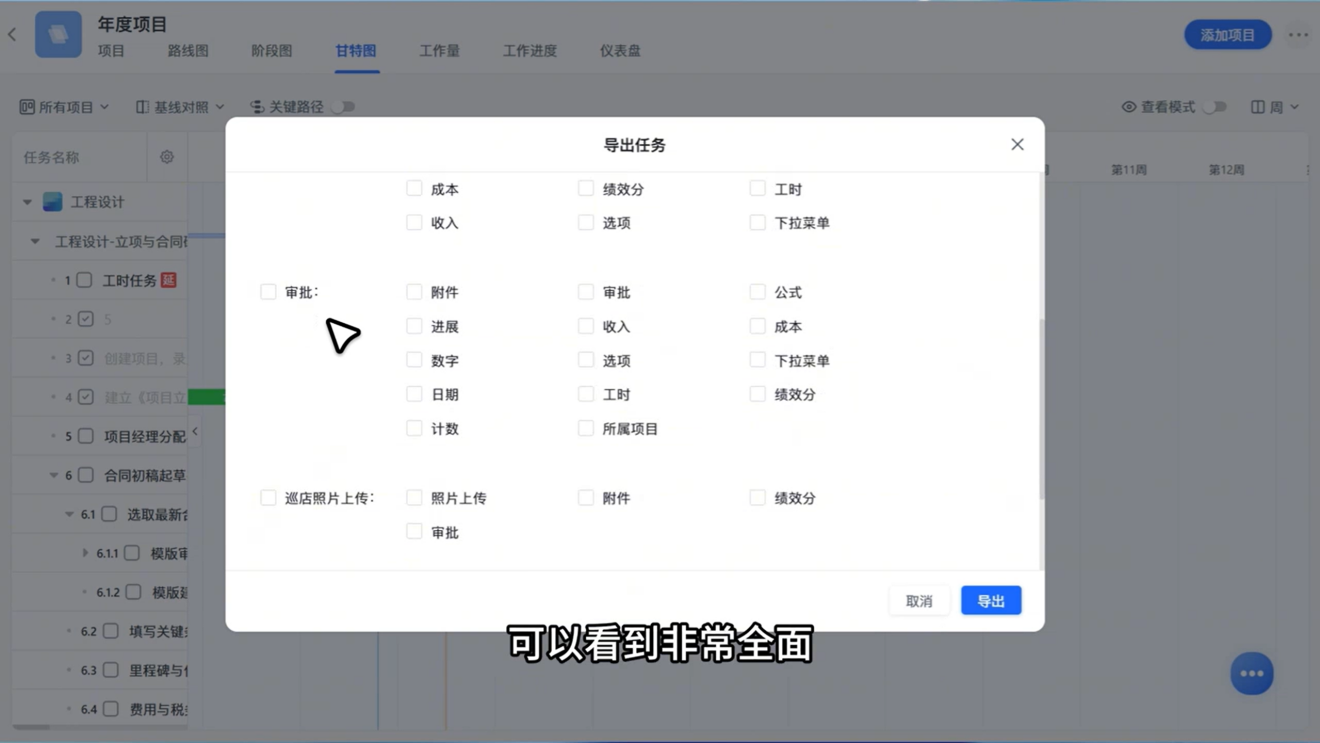Toggle the 关键路径 switch
Image resolution: width=1320 pixels, height=743 pixels.
343,107
